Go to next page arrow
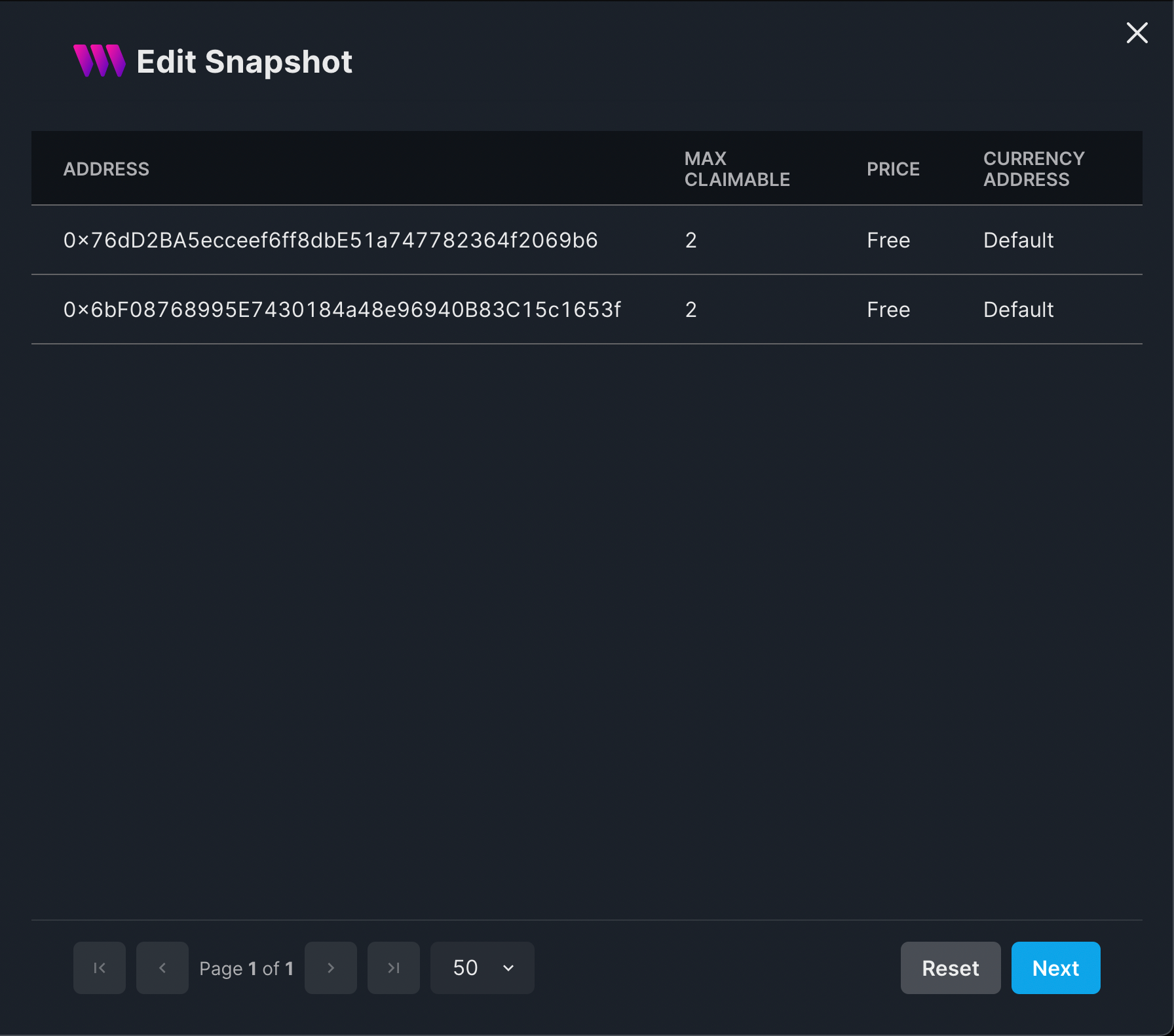Viewport: 1174px width, 1036px height. click(331, 967)
